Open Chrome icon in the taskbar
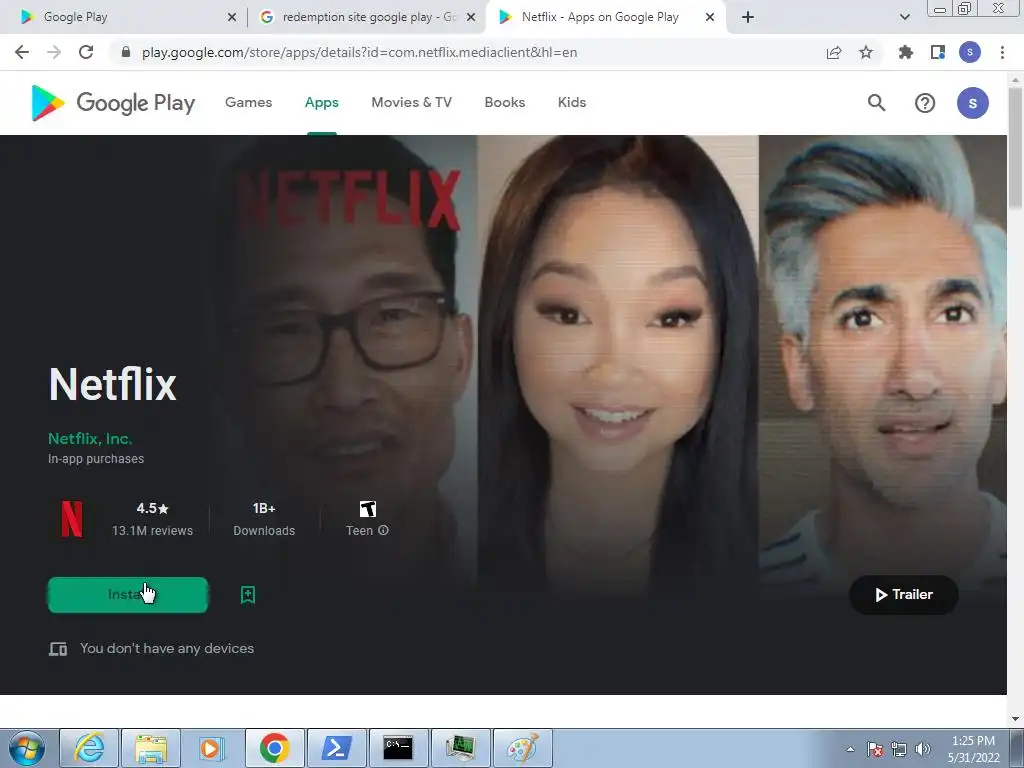Image resolution: width=1024 pixels, height=768 pixels. (274, 748)
